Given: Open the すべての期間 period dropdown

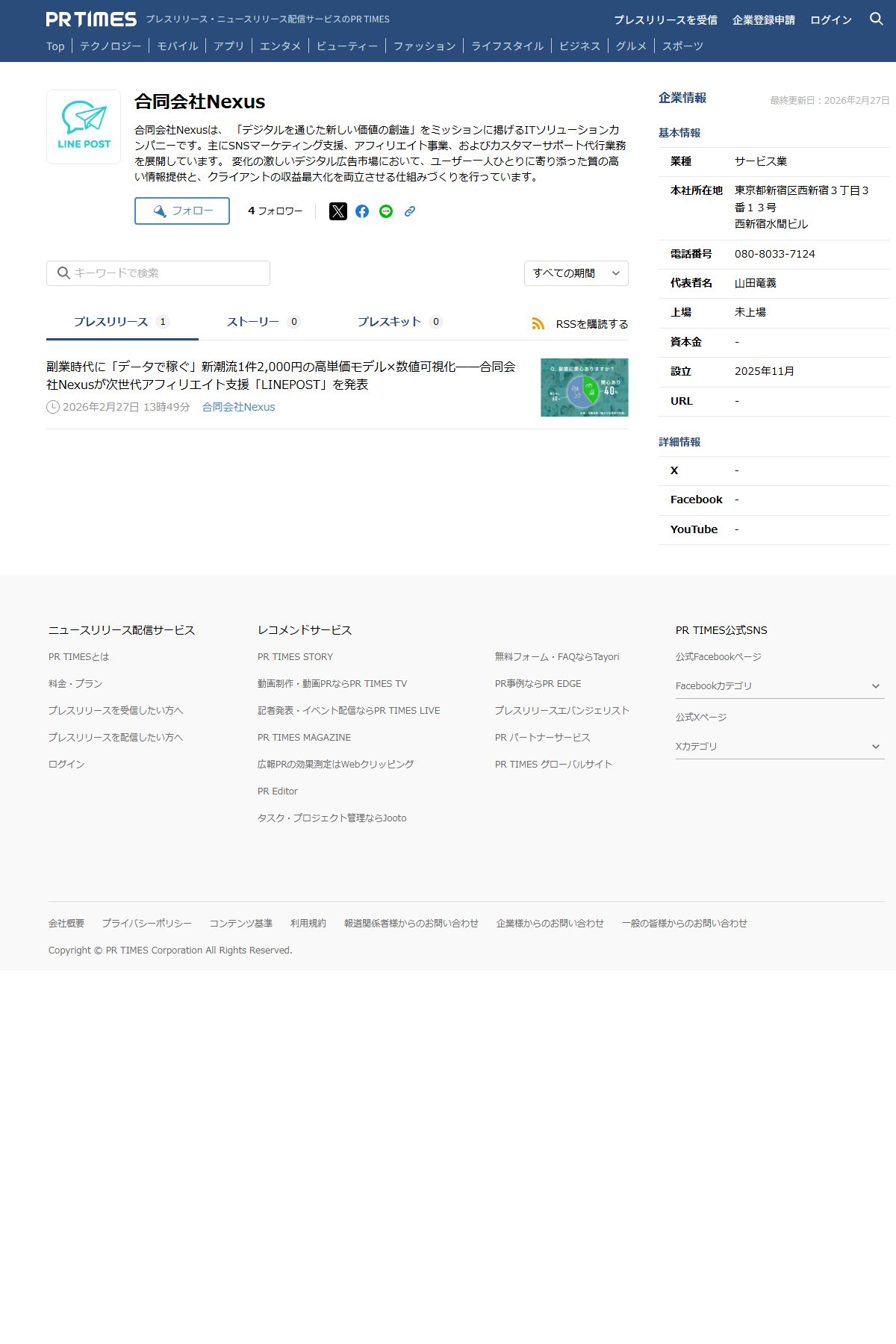Looking at the screenshot, I should [x=576, y=273].
